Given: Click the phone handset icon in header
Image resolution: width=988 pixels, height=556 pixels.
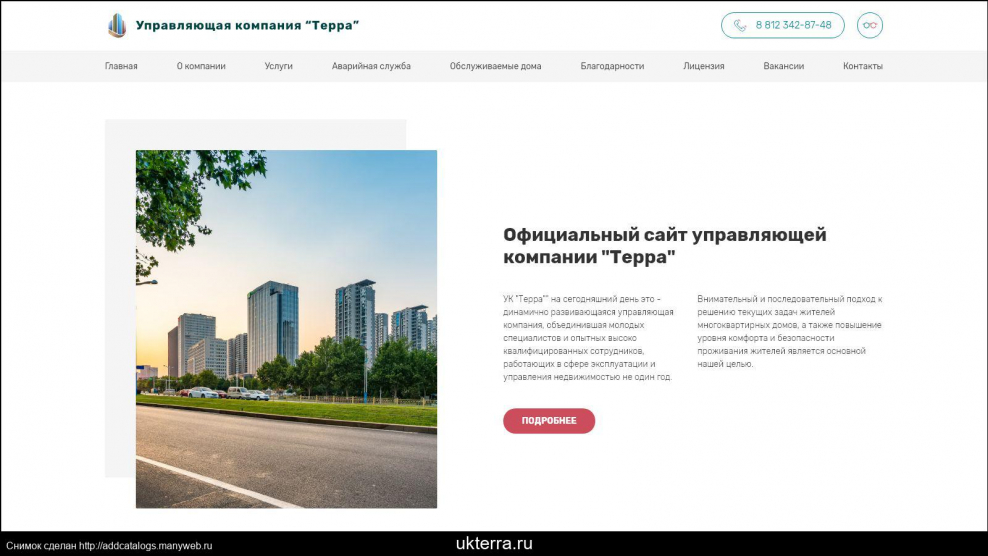Looking at the screenshot, I should (740, 26).
